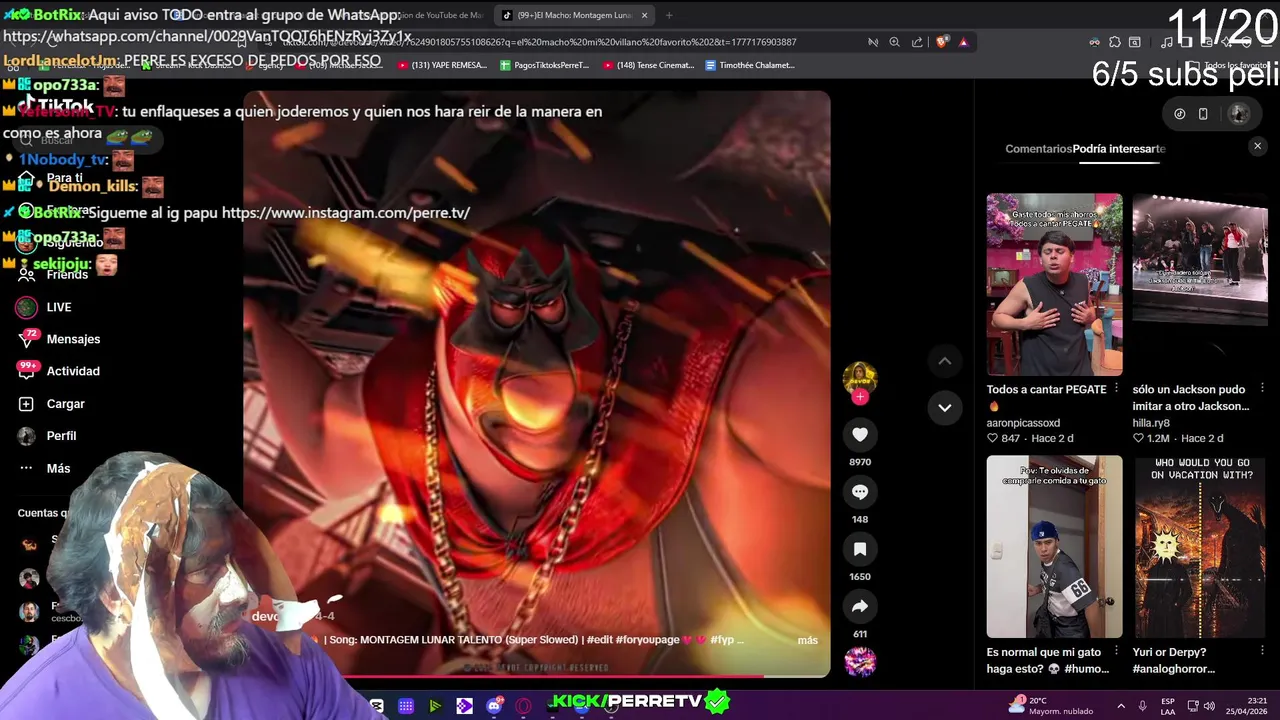Close the recommendations side panel

[x=1257, y=146]
